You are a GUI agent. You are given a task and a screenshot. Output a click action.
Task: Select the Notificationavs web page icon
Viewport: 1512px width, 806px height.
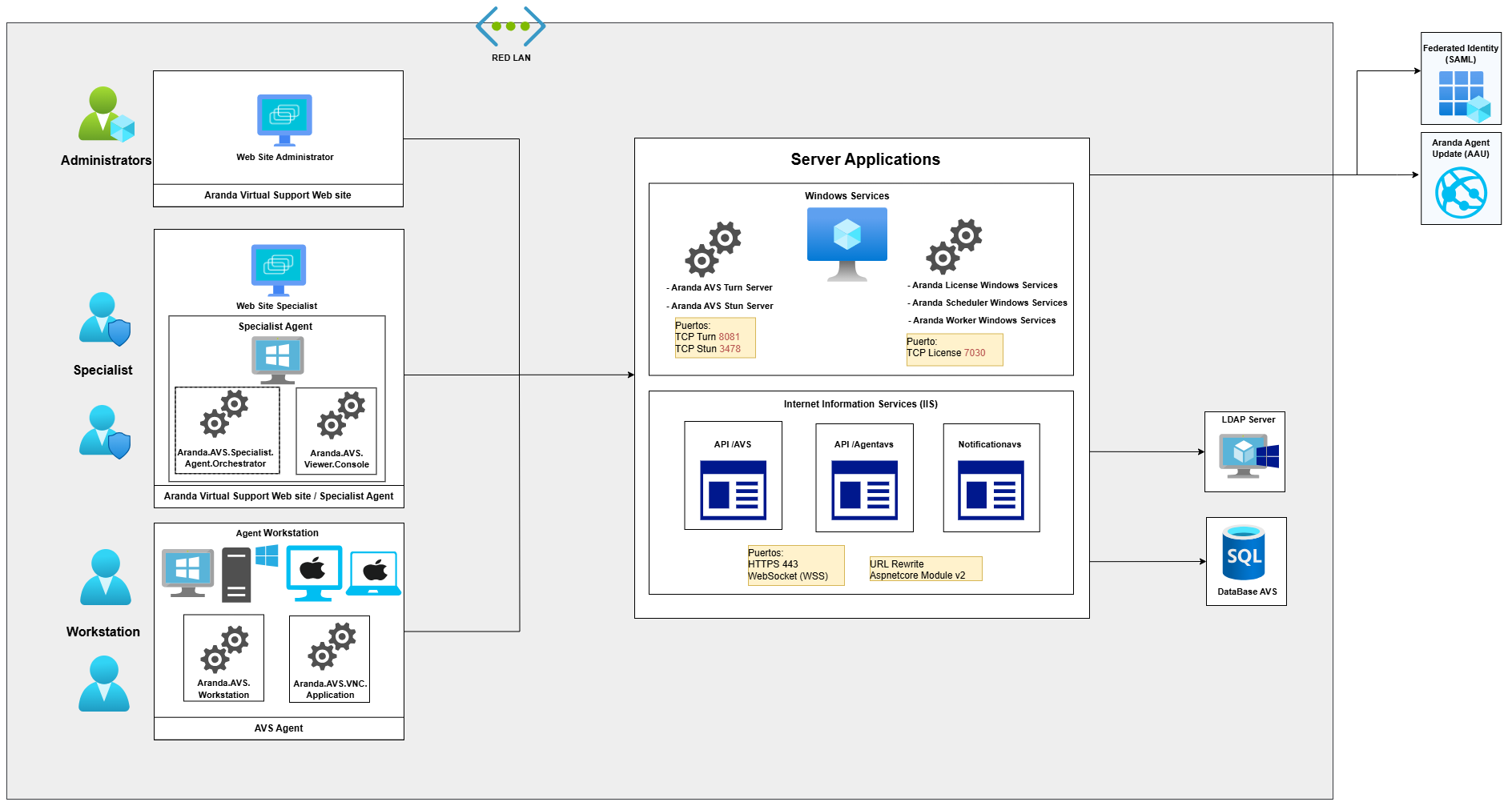991,490
